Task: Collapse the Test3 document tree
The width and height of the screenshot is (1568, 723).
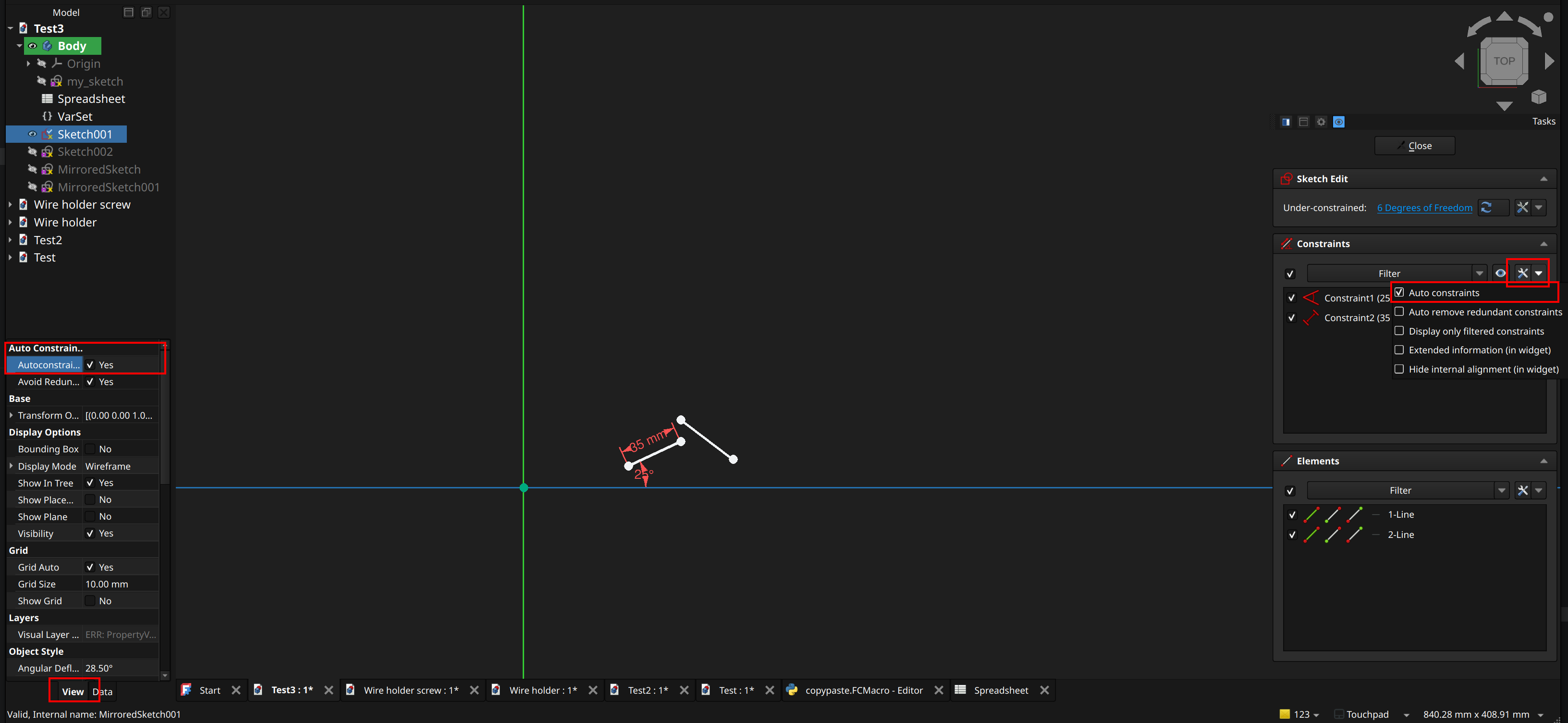Action: (11, 29)
